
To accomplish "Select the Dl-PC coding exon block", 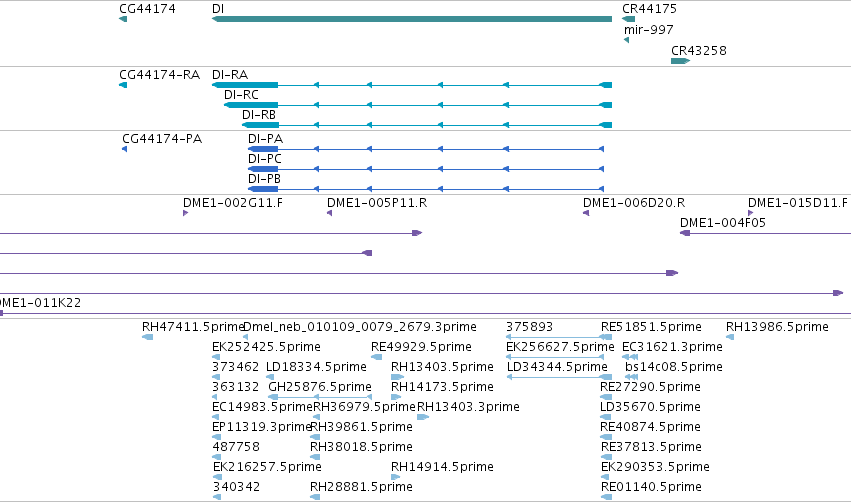I will pyautogui.click(x=263, y=169).
